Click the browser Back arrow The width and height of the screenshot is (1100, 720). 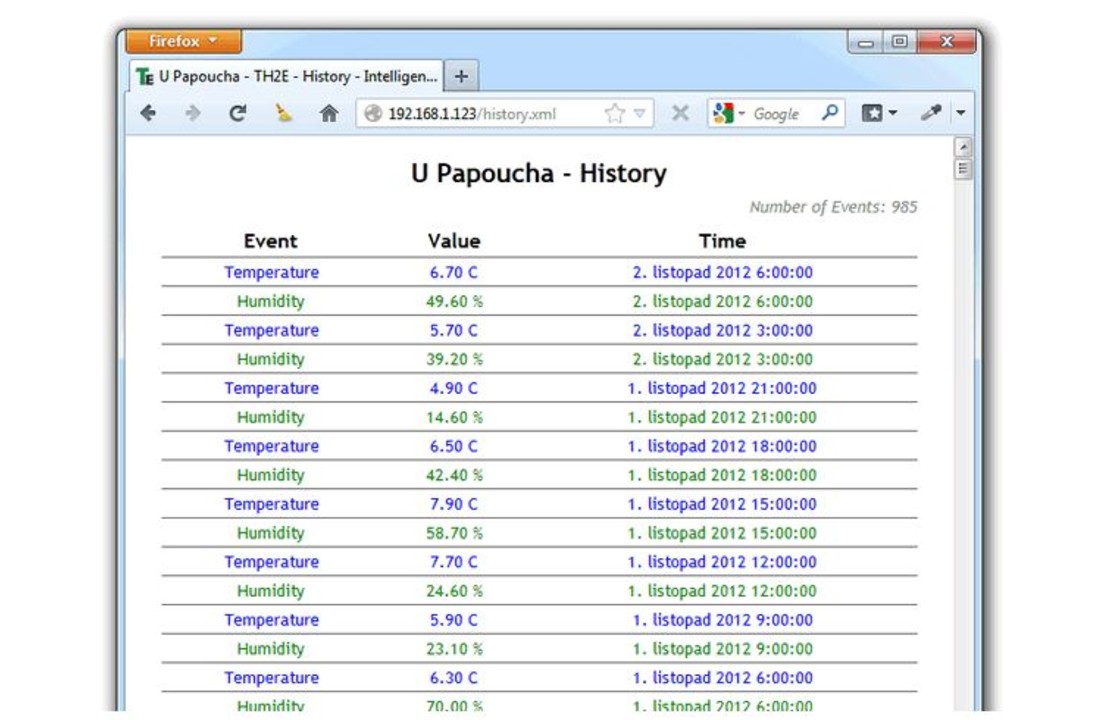[x=148, y=114]
